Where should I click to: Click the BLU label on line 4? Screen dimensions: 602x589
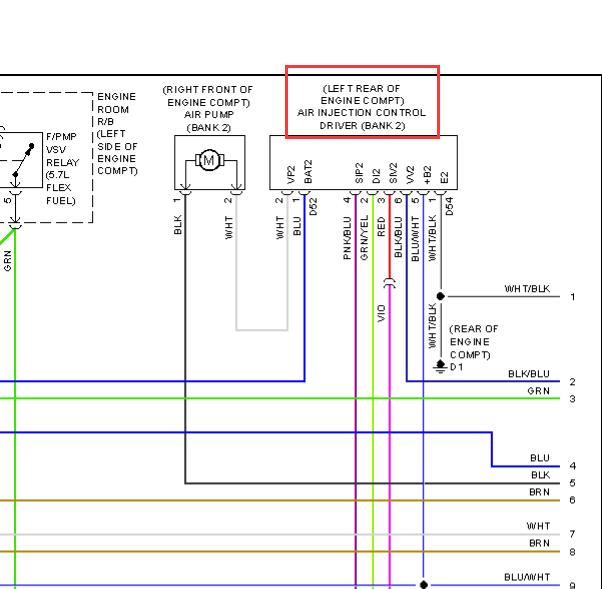tap(540, 458)
